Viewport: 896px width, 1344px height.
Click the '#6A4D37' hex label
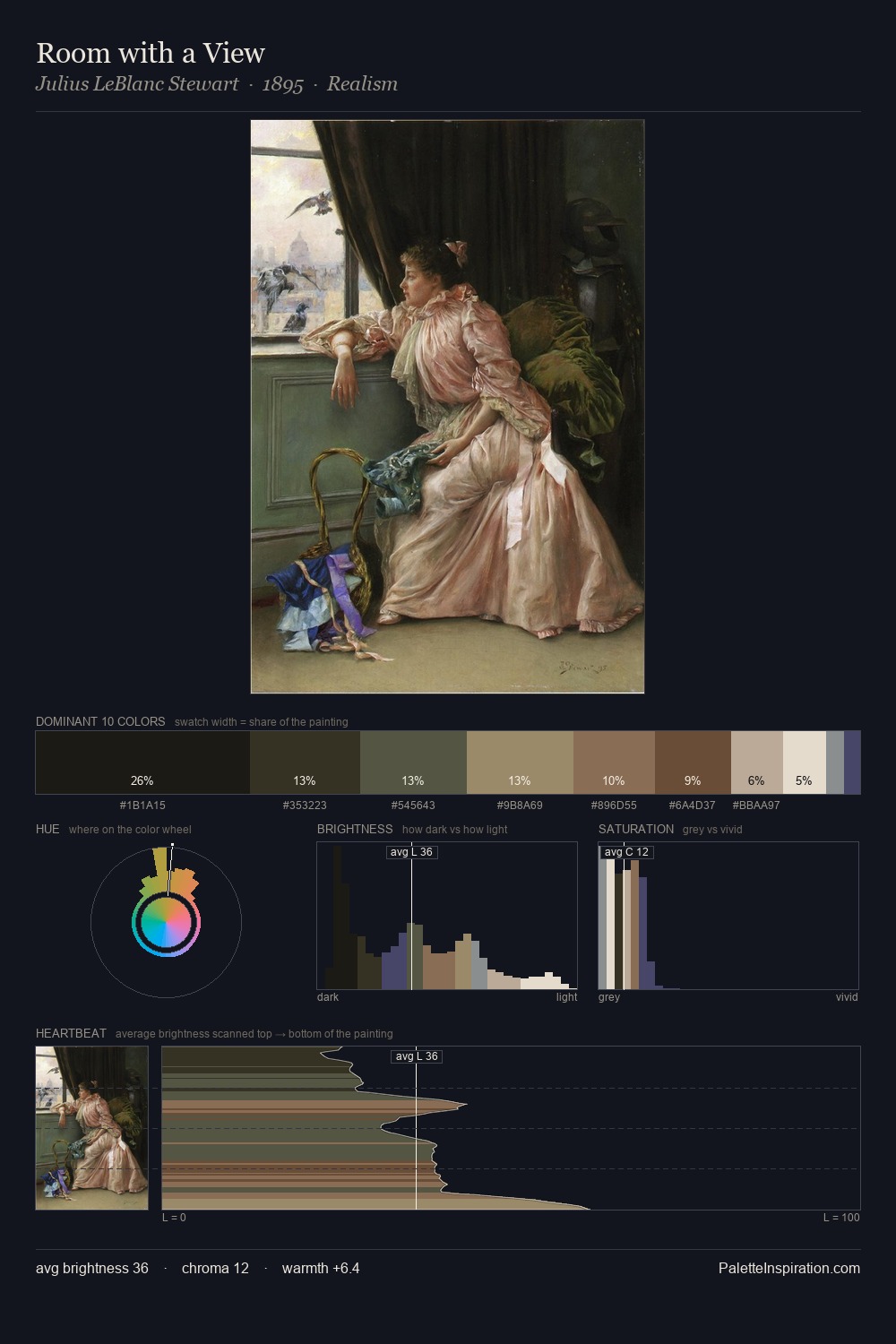[693, 806]
